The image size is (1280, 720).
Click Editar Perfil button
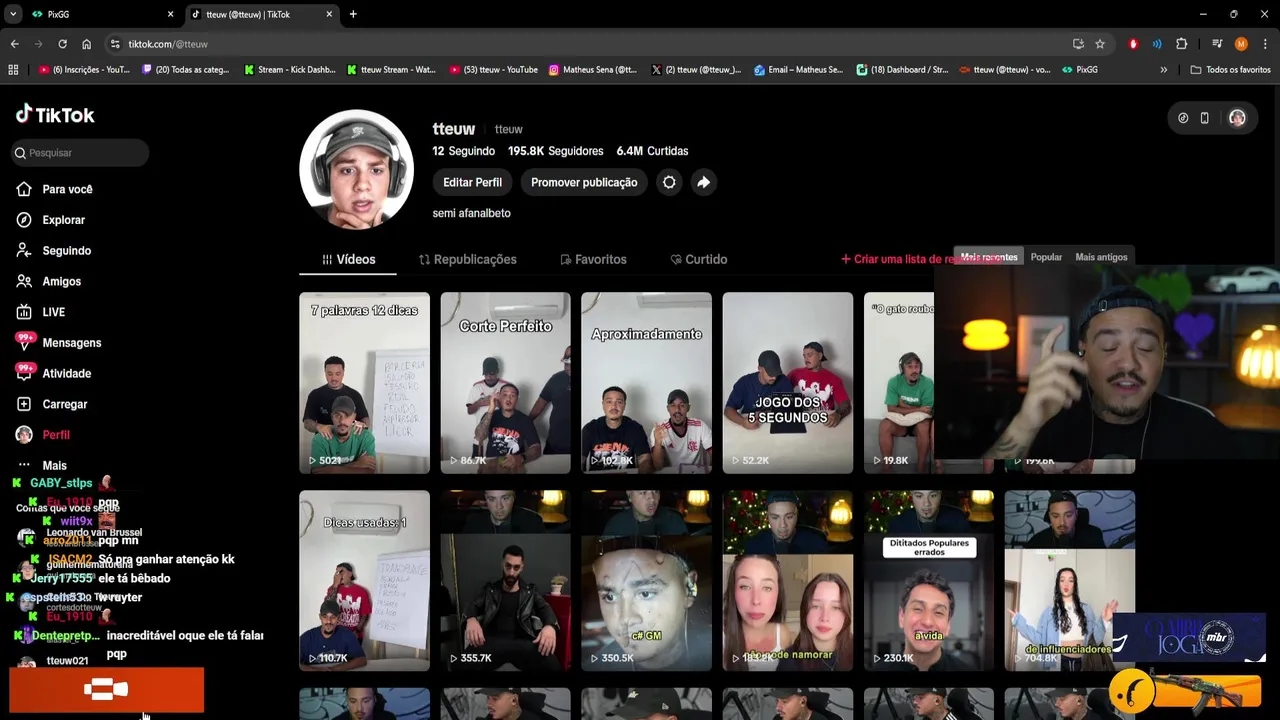[472, 182]
